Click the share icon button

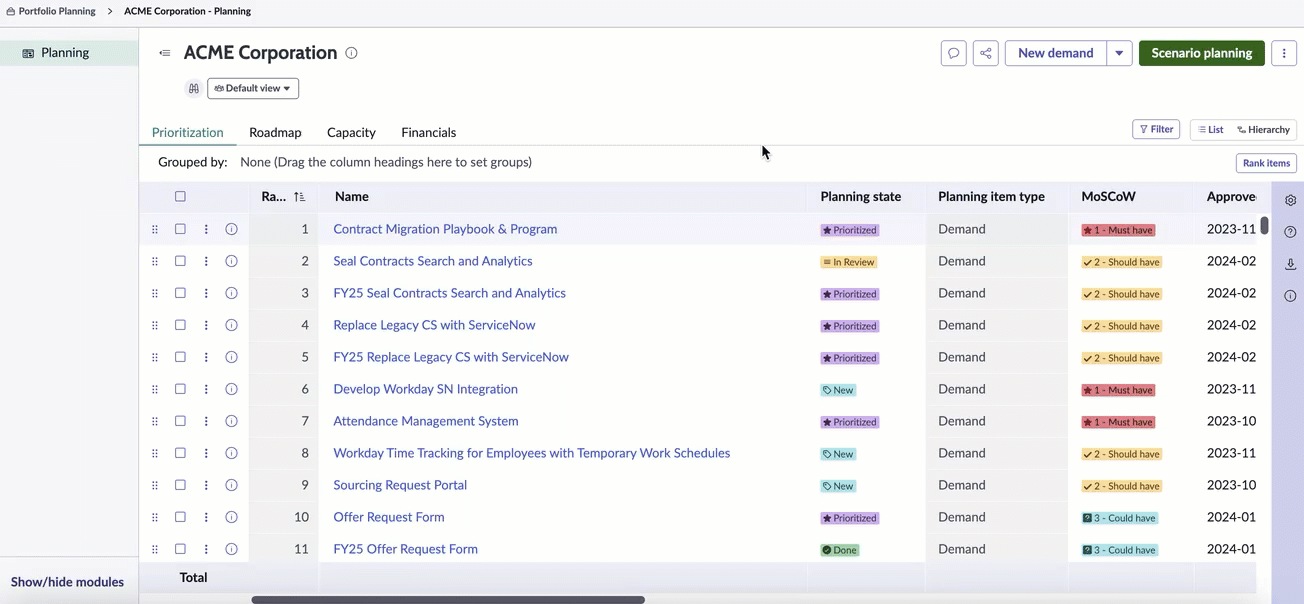click(x=986, y=53)
